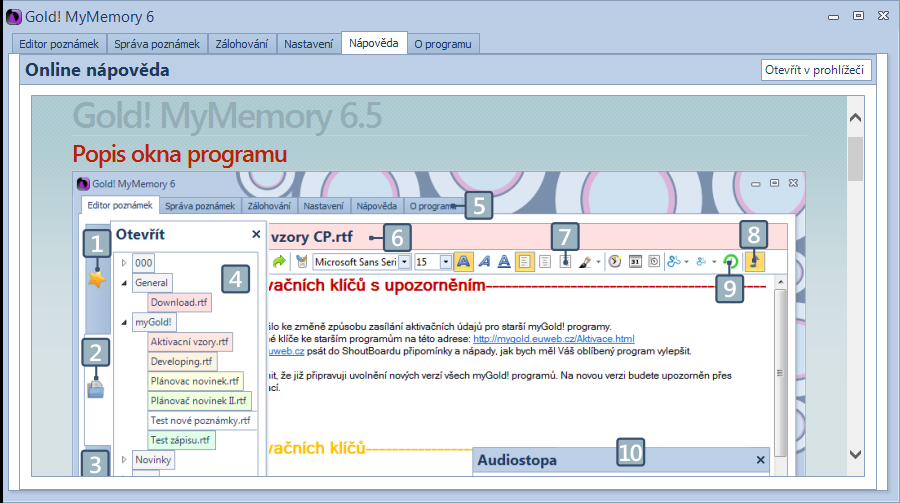Open the font name dropdown arrow
The height and width of the screenshot is (503, 900).
tap(405, 262)
